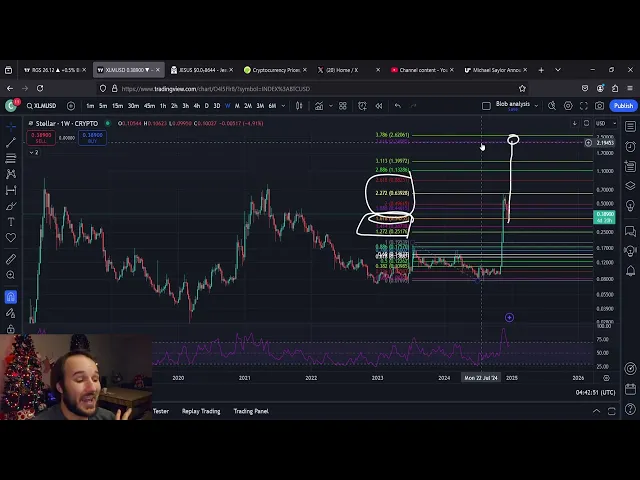
Task: Select the forecasting and measurement tool
Action: [x=11, y=190]
